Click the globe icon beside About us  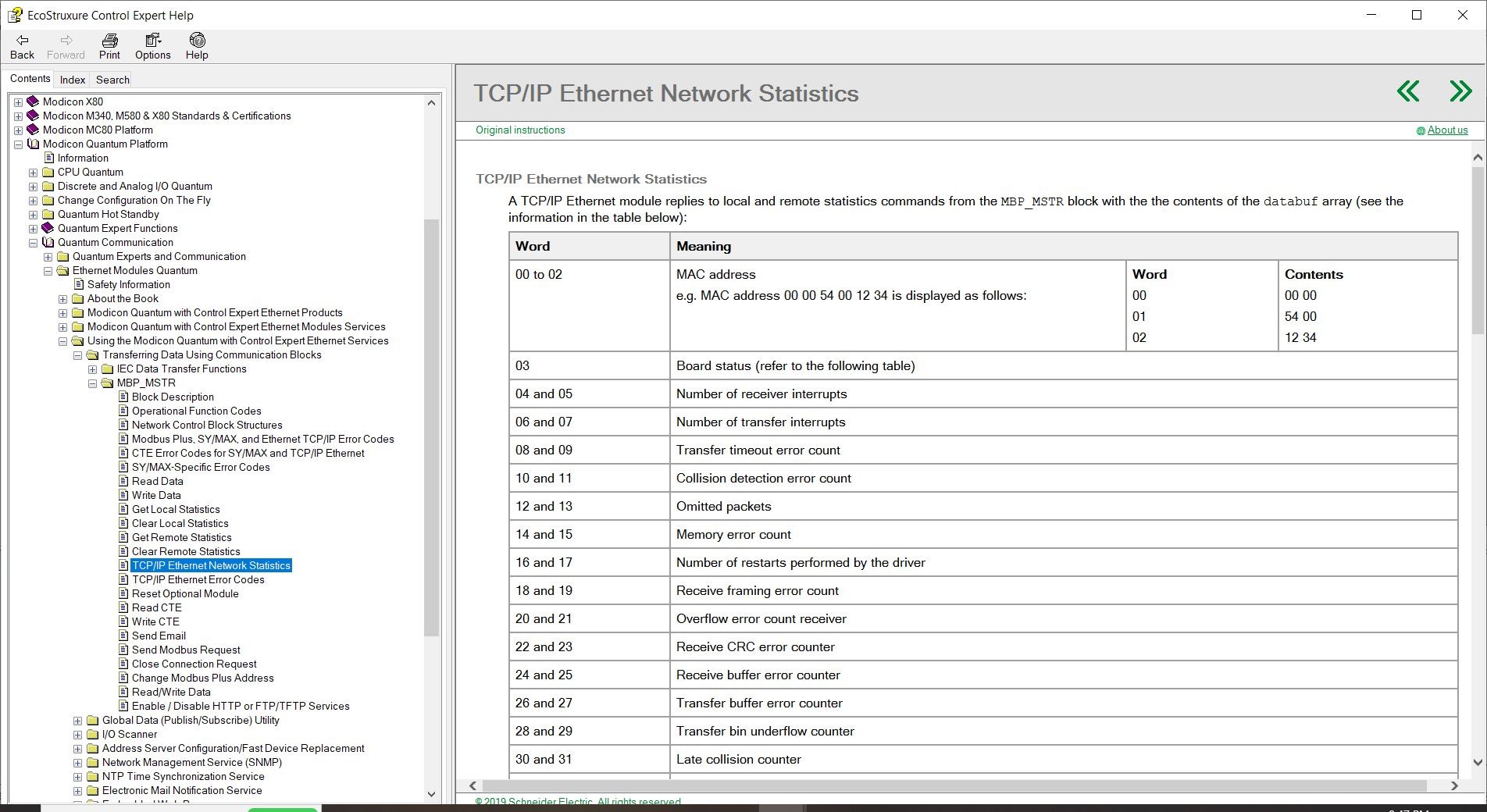pyautogui.click(x=1421, y=131)
